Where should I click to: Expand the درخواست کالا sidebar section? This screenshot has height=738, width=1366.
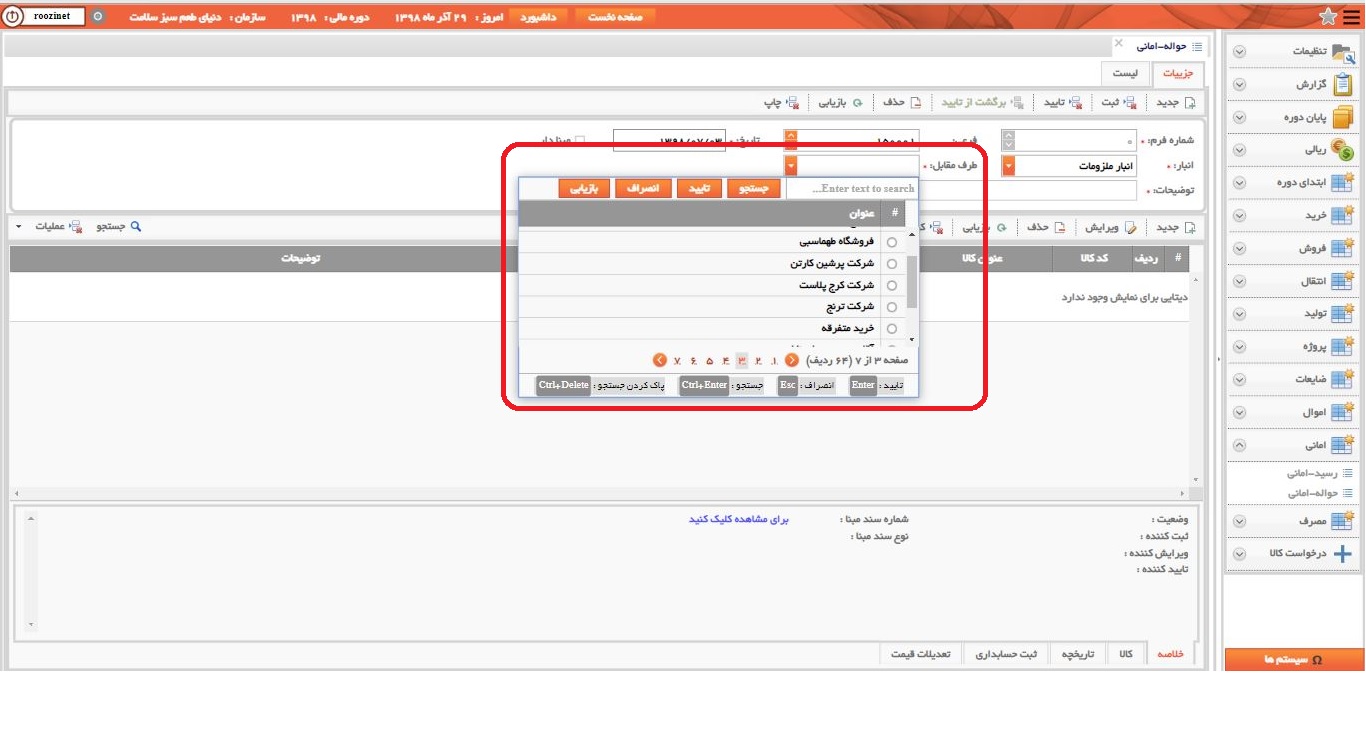[1239, 554]
